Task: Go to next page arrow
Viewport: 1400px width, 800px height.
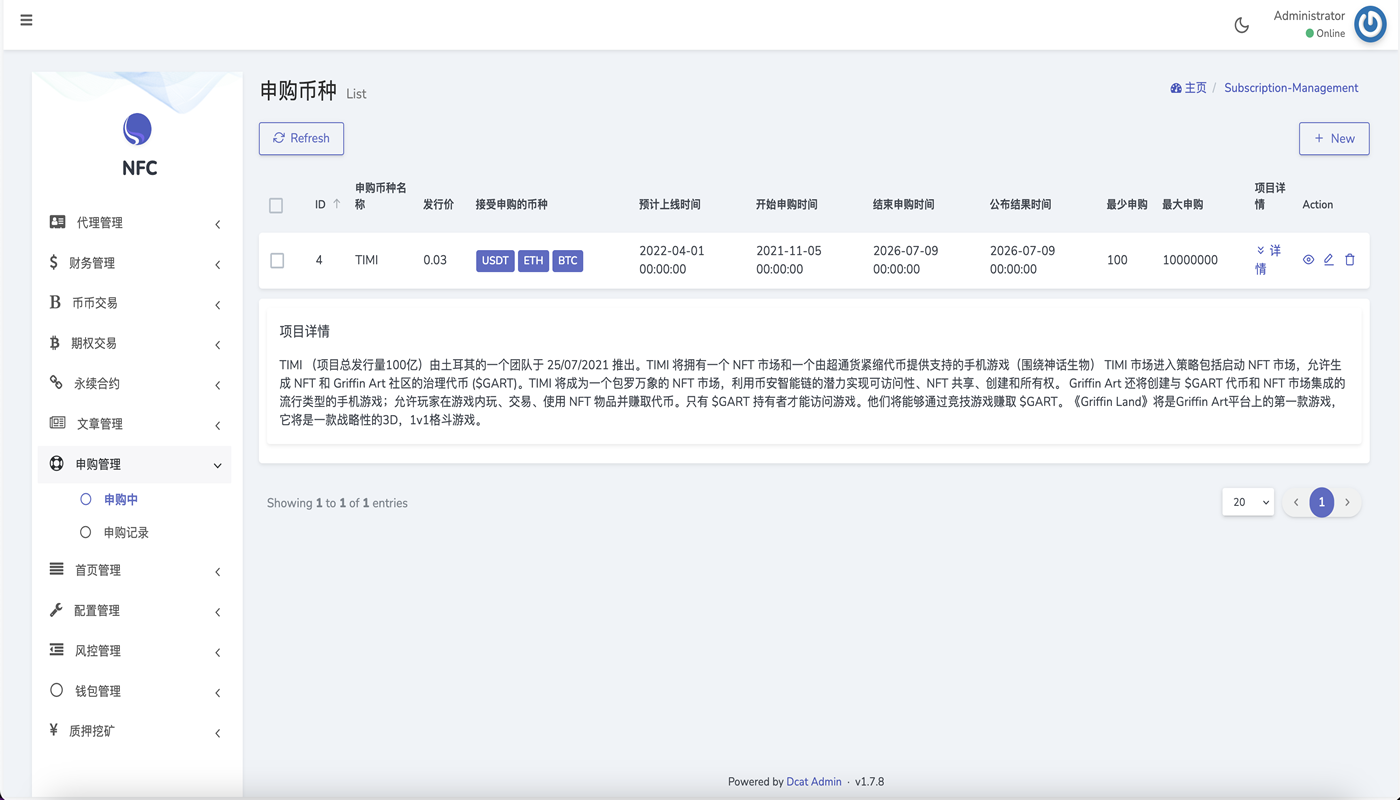Action: 1348,502
